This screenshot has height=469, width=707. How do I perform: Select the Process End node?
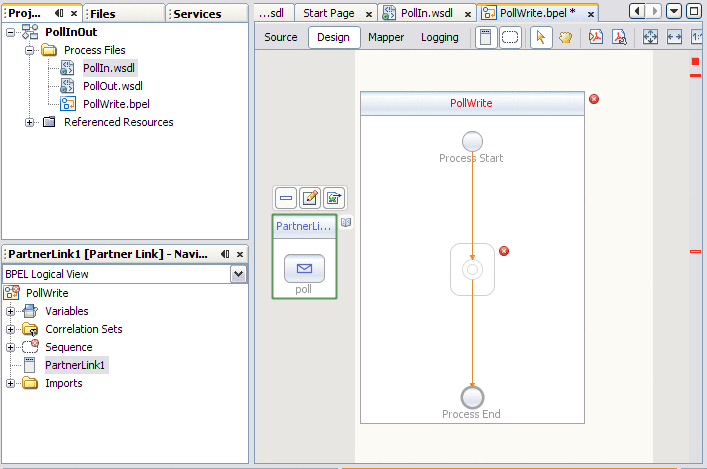click(x=473, y=397)
